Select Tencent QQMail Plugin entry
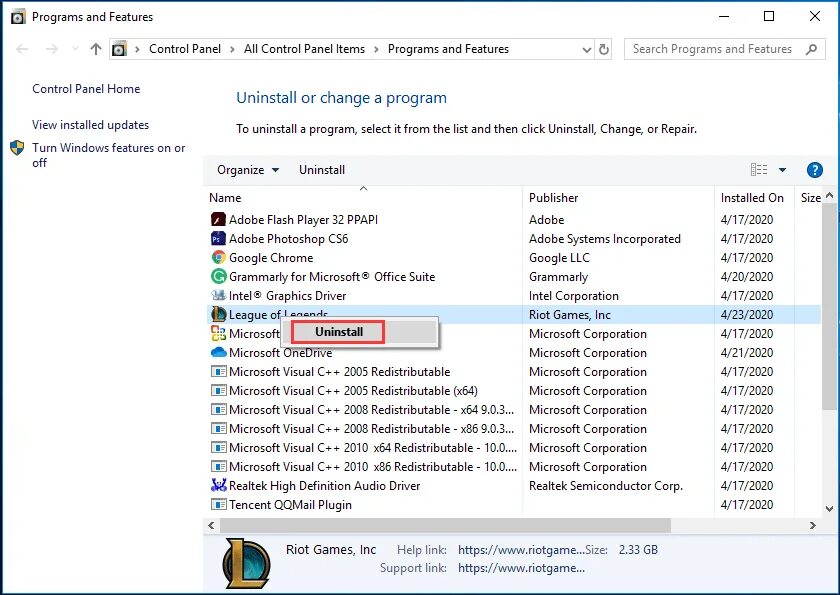The image size is (840, 595). pyautogui.click(x=290, y=505)
